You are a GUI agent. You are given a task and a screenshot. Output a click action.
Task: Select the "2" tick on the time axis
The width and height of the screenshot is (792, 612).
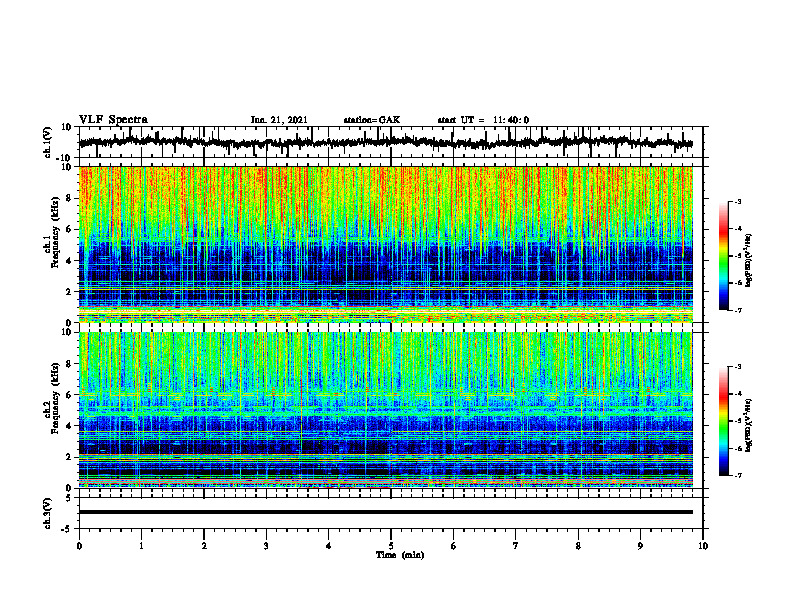click(204, 546)
